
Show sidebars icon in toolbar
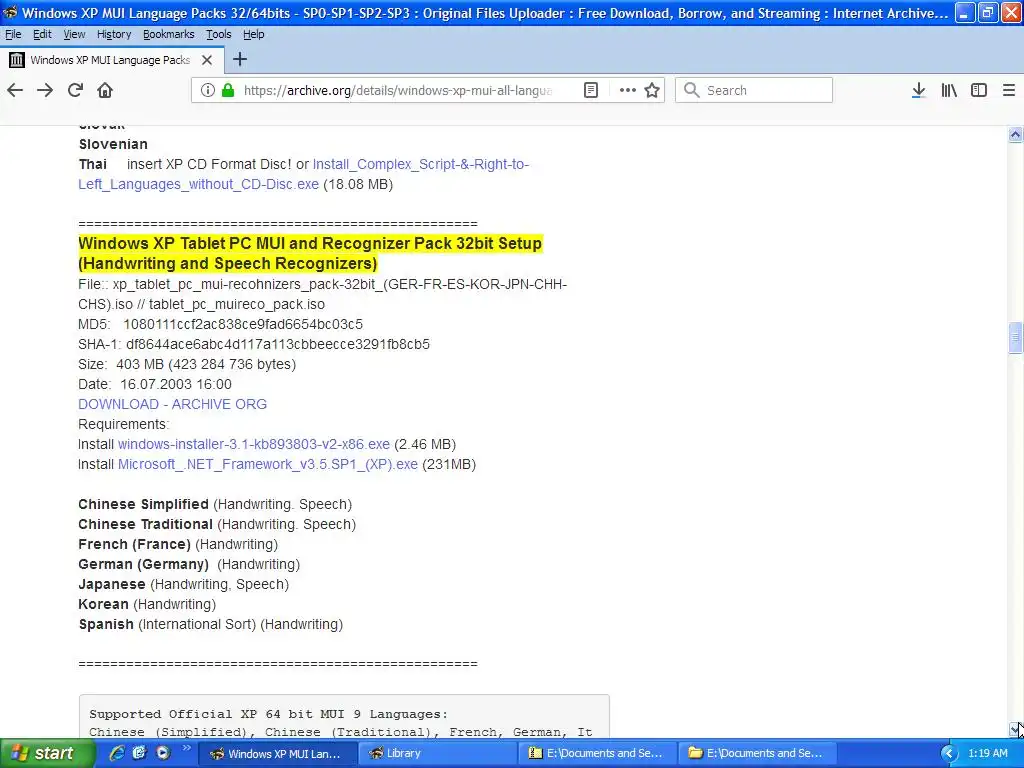pyautogui.click(x=979, y=90)
